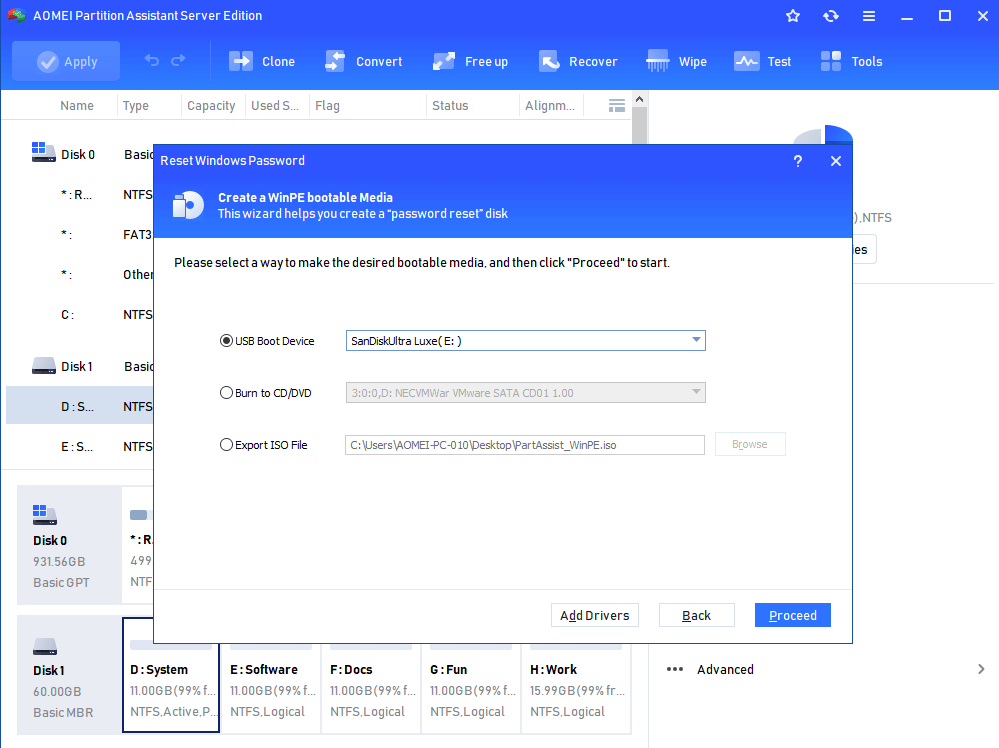The image size is (999, 748).
Task: Select the D: S... partition row
Action: click(x=80, y=406)
